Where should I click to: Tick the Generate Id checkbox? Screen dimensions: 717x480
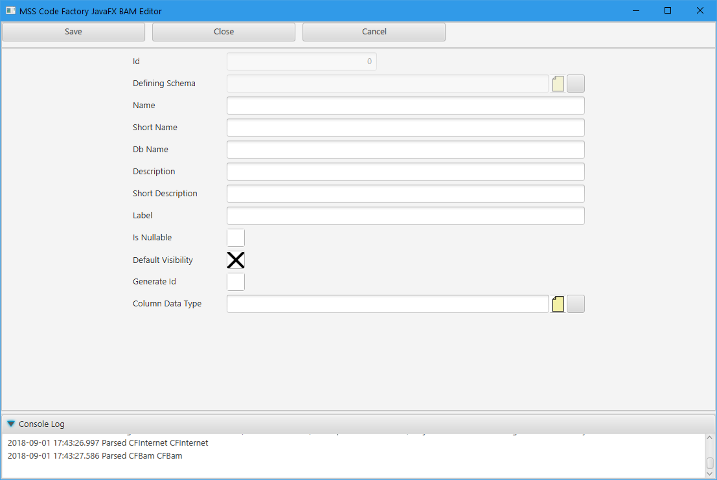pos(236,282)
